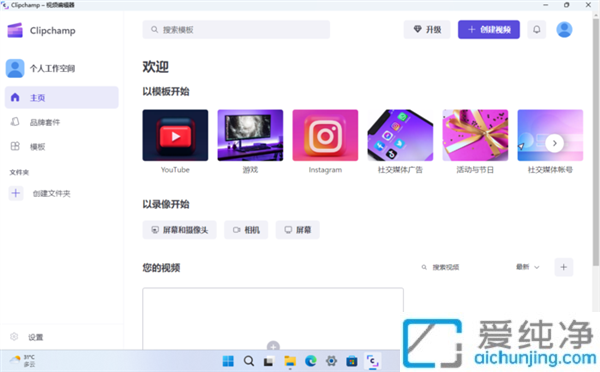The width and height of the screenshot is (600, 372).
Task: Click the 创建文件夹 label
Action: 51,193
